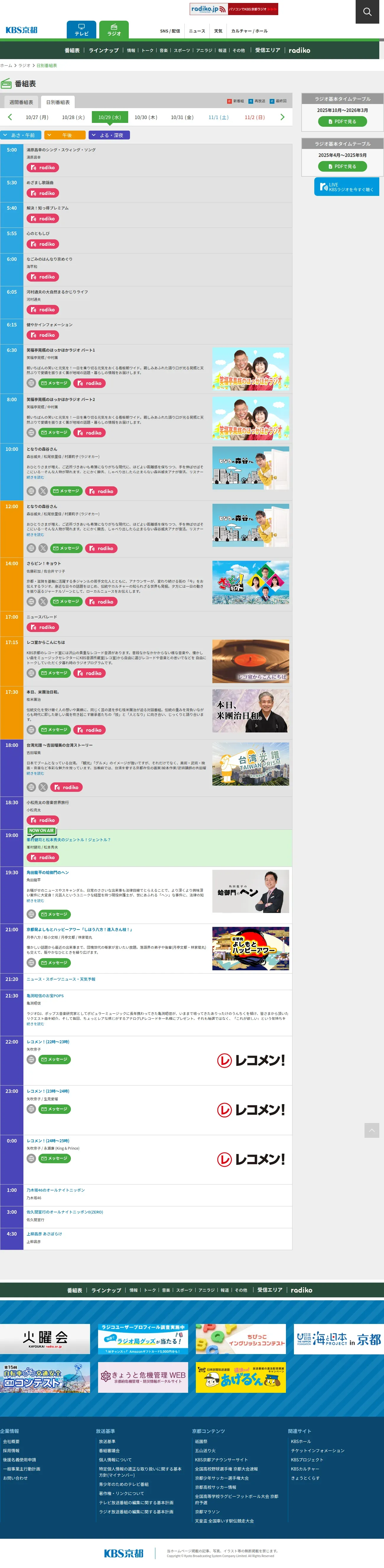Viewport: 384px width, 1568px height.
Task: Open website icon for レコメン！(24時〜25時)
Action: point(31,1158)
